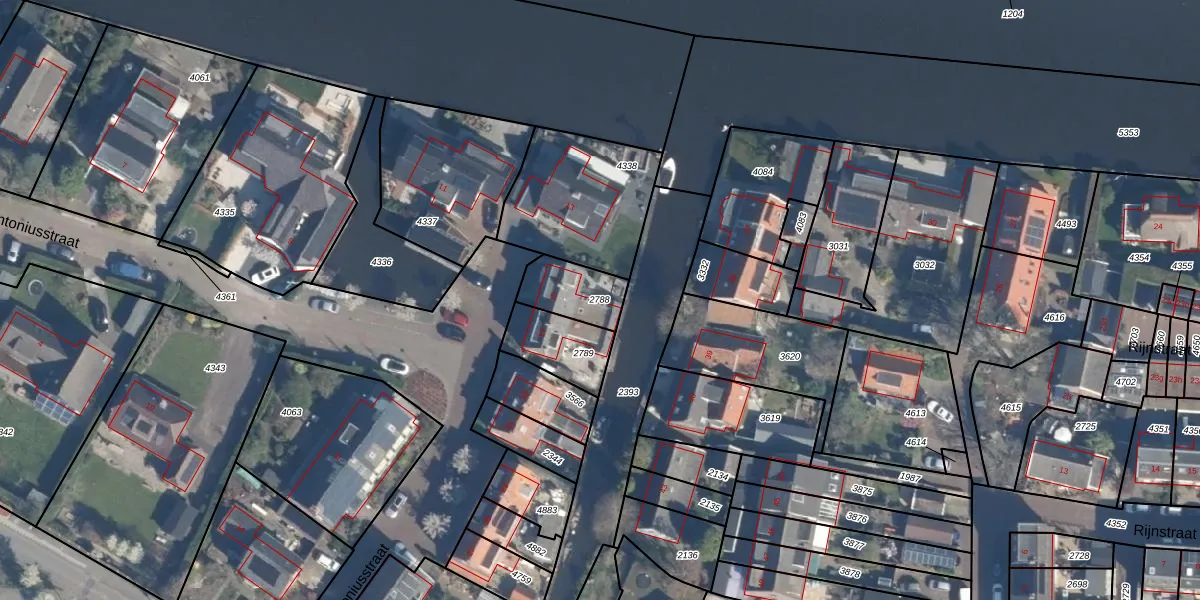Click parcel label 4352 on the road
Screen dimensions: 1200x600
pos(1116,524)
